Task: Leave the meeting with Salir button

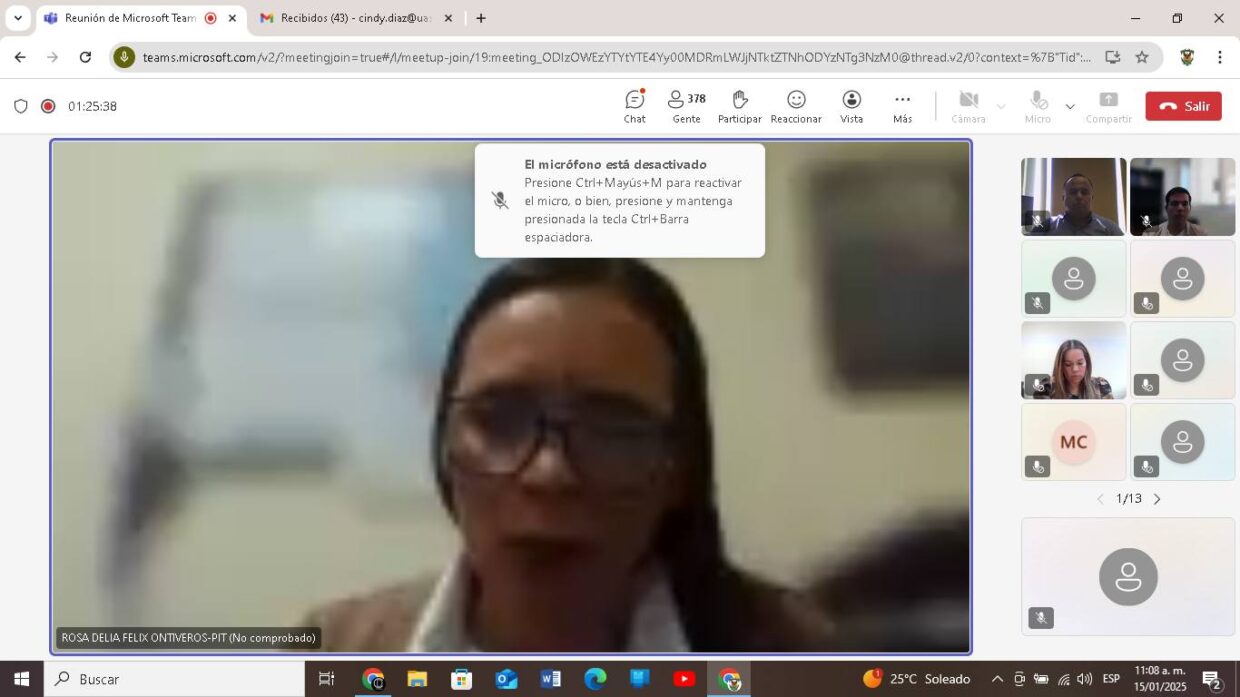Action: pos(1183,106)
